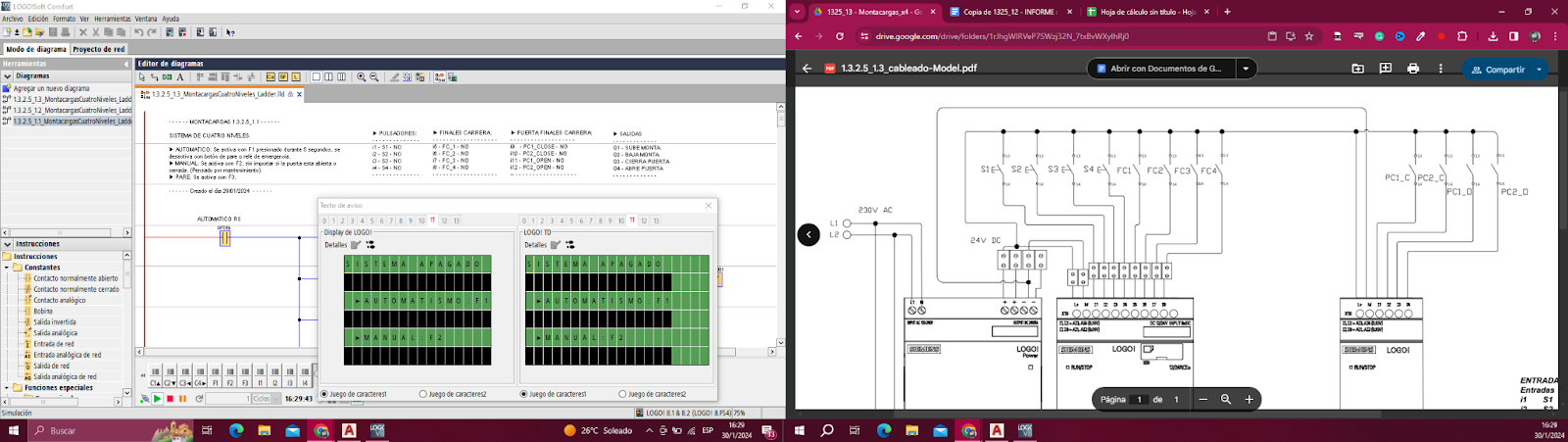Click the cycles number input field
The height and width of the screenshot is (442, 1568).
click(x=228, y=399)
